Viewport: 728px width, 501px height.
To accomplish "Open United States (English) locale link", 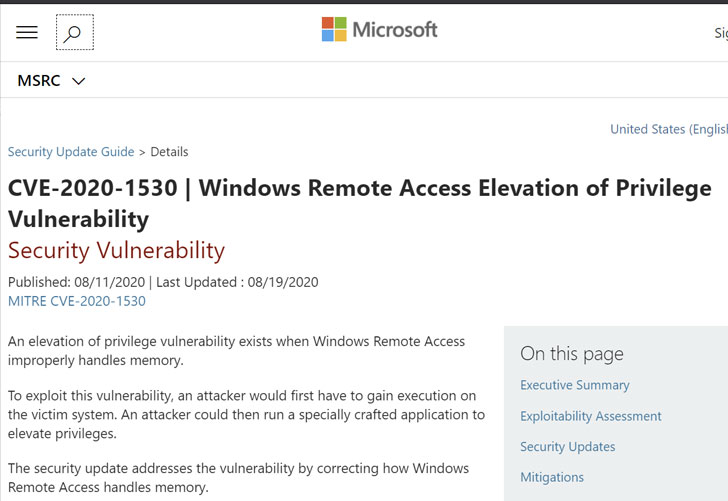I will click(x=669, y=129).
